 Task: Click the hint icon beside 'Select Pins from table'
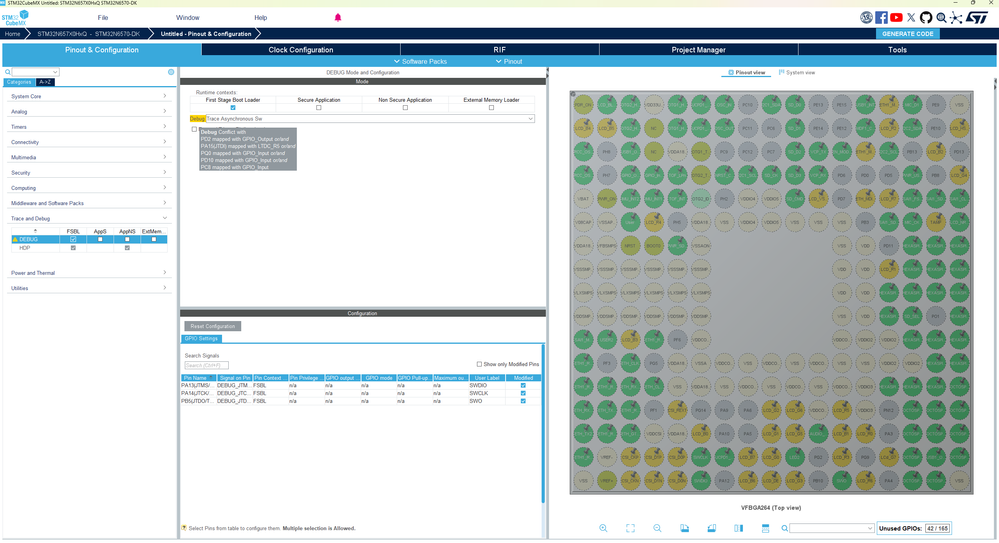183,528
